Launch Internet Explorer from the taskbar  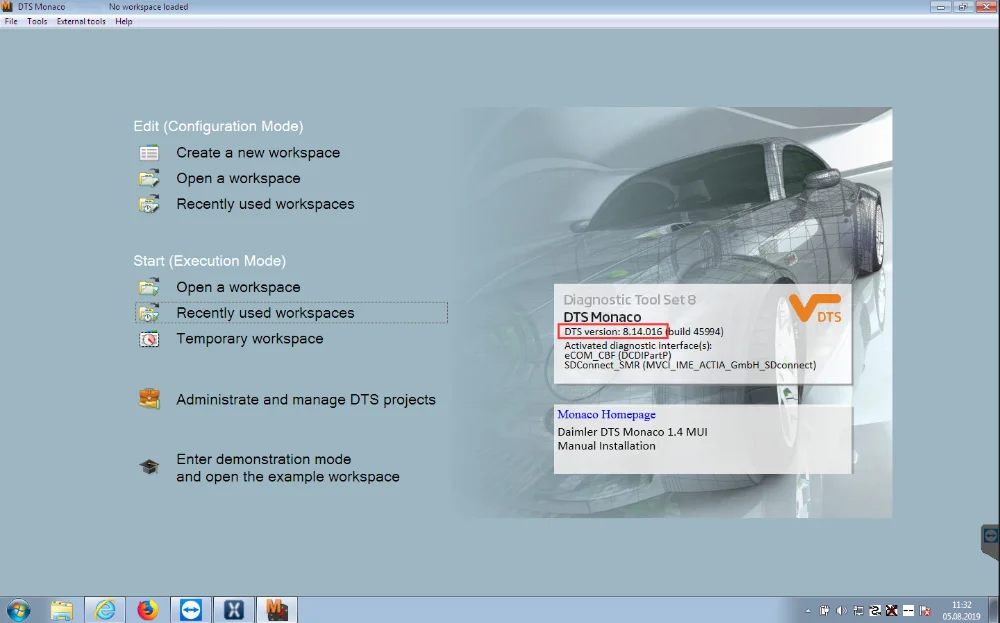point(105,610)
